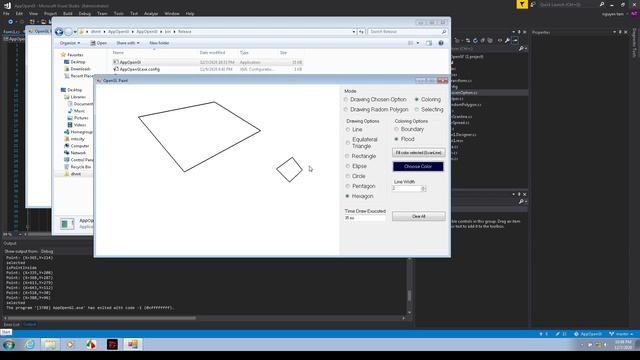
Task: Click the Solution Explorer refresh icon
Action: click(x=475, y=40)
